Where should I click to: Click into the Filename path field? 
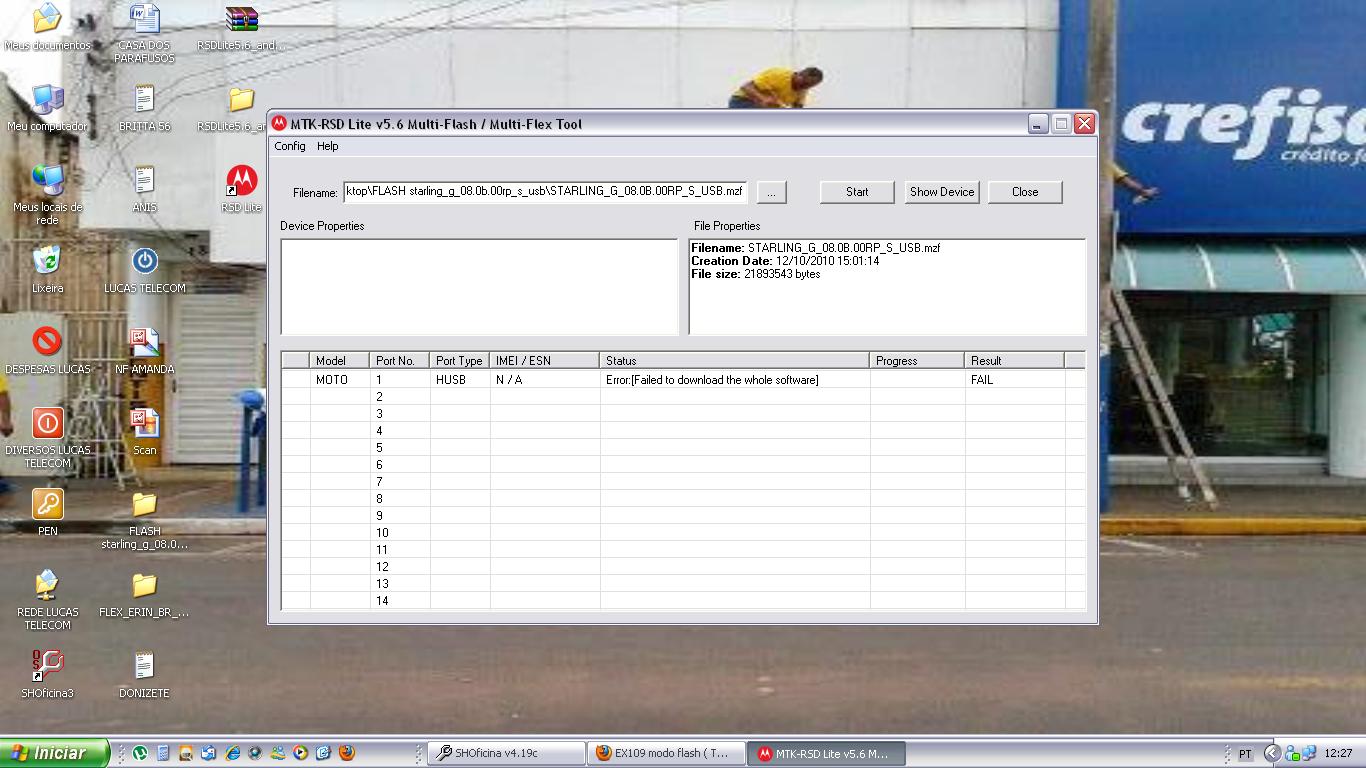pos(545,192)
